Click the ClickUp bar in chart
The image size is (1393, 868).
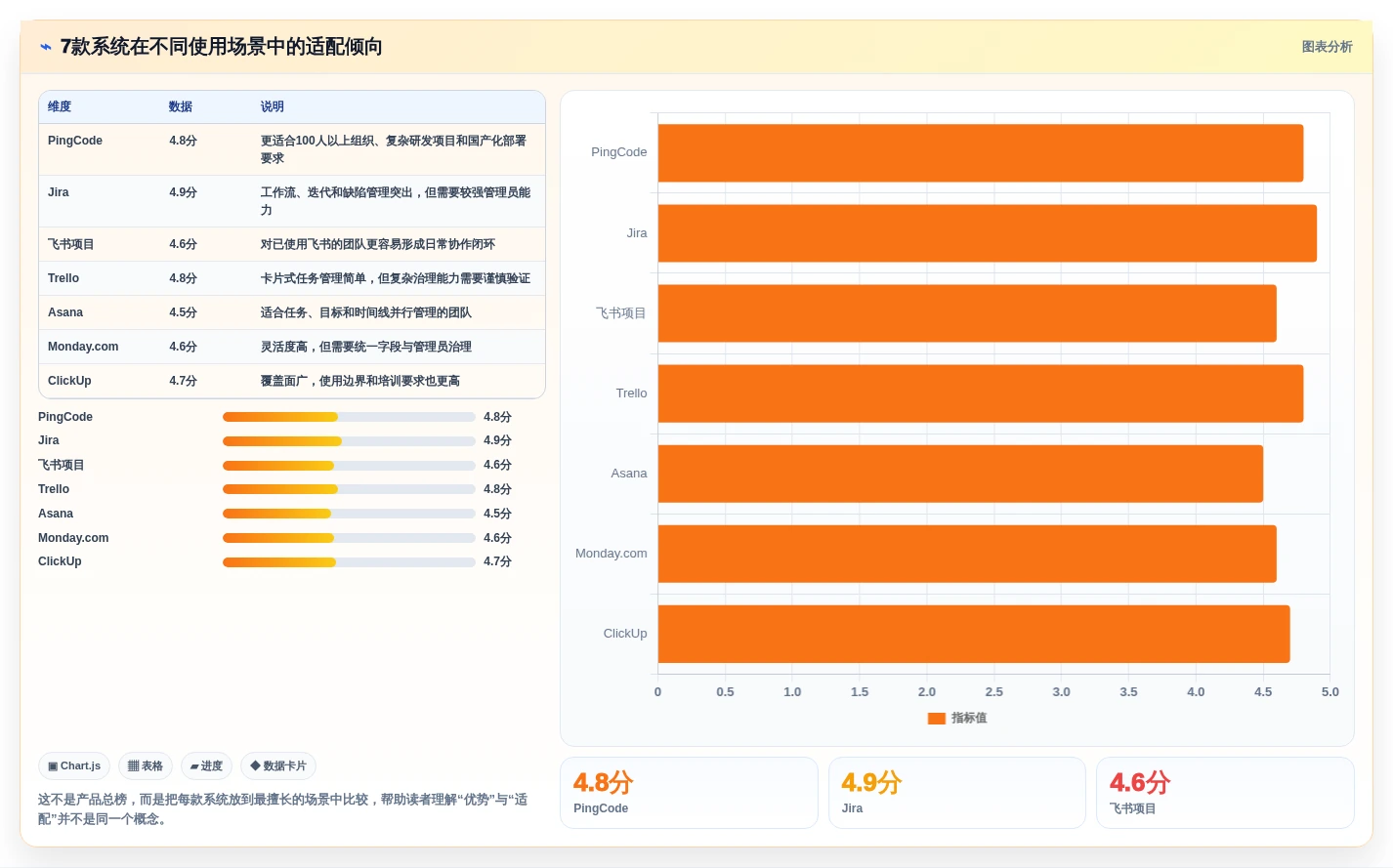coord(974,634)
